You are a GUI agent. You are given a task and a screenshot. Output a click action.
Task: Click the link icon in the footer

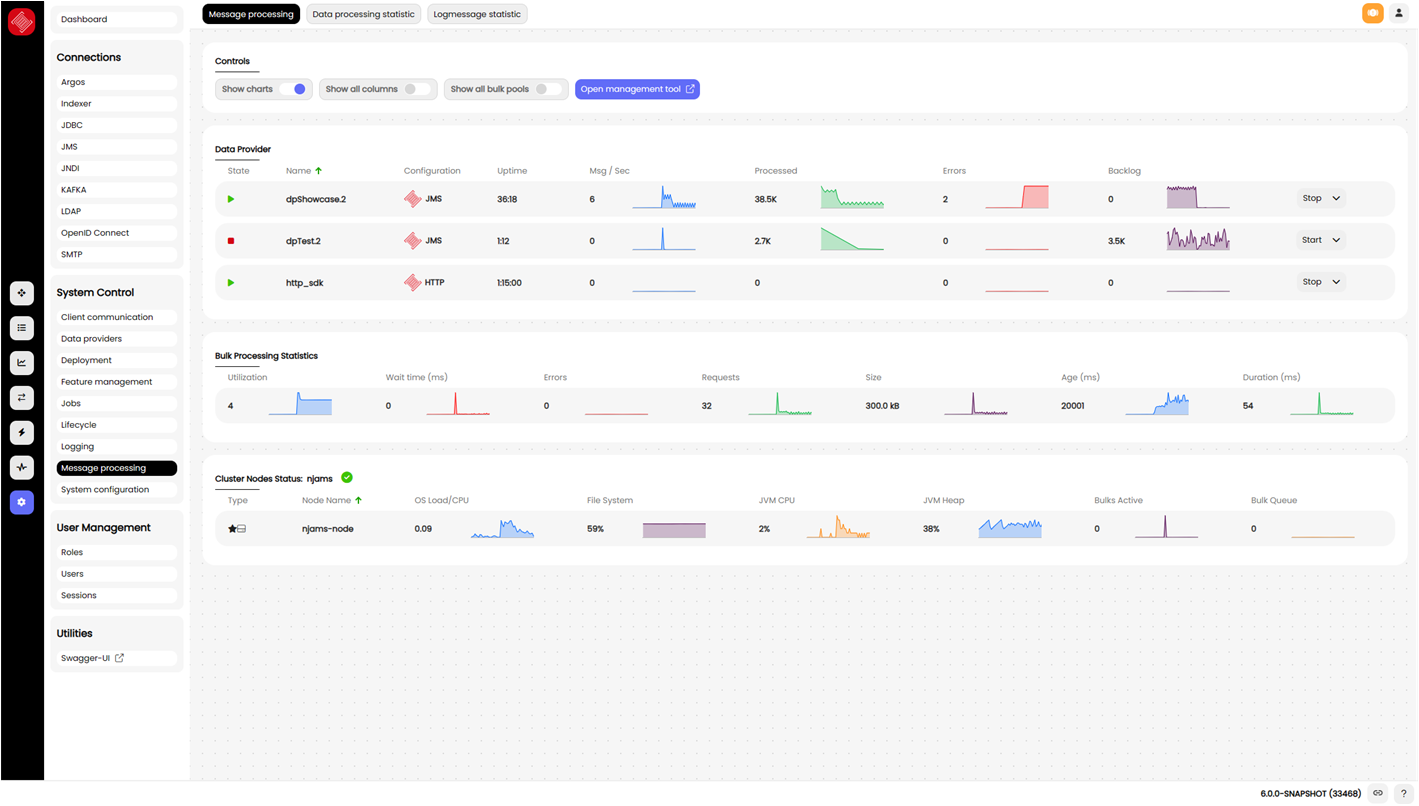[1378, 793]
